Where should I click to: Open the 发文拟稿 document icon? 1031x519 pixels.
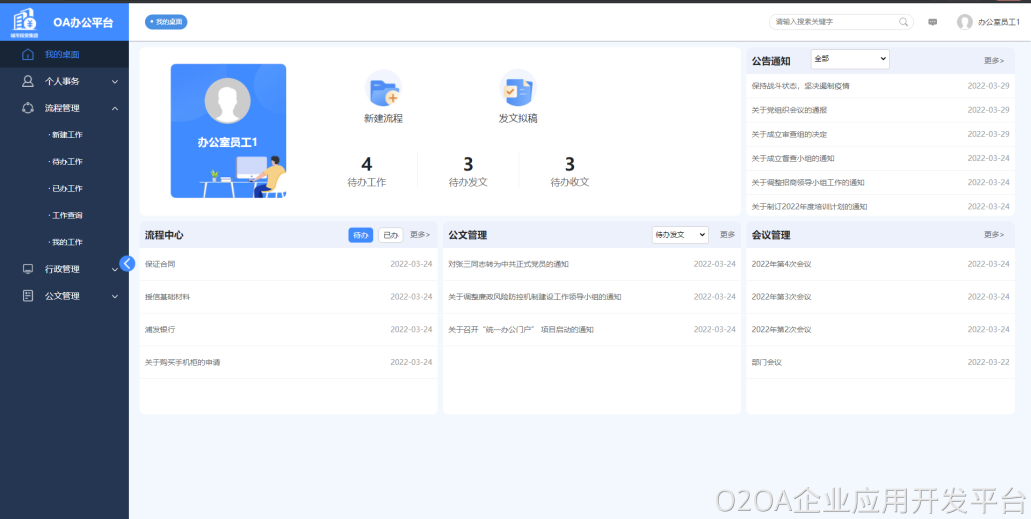tap(517, 90)
